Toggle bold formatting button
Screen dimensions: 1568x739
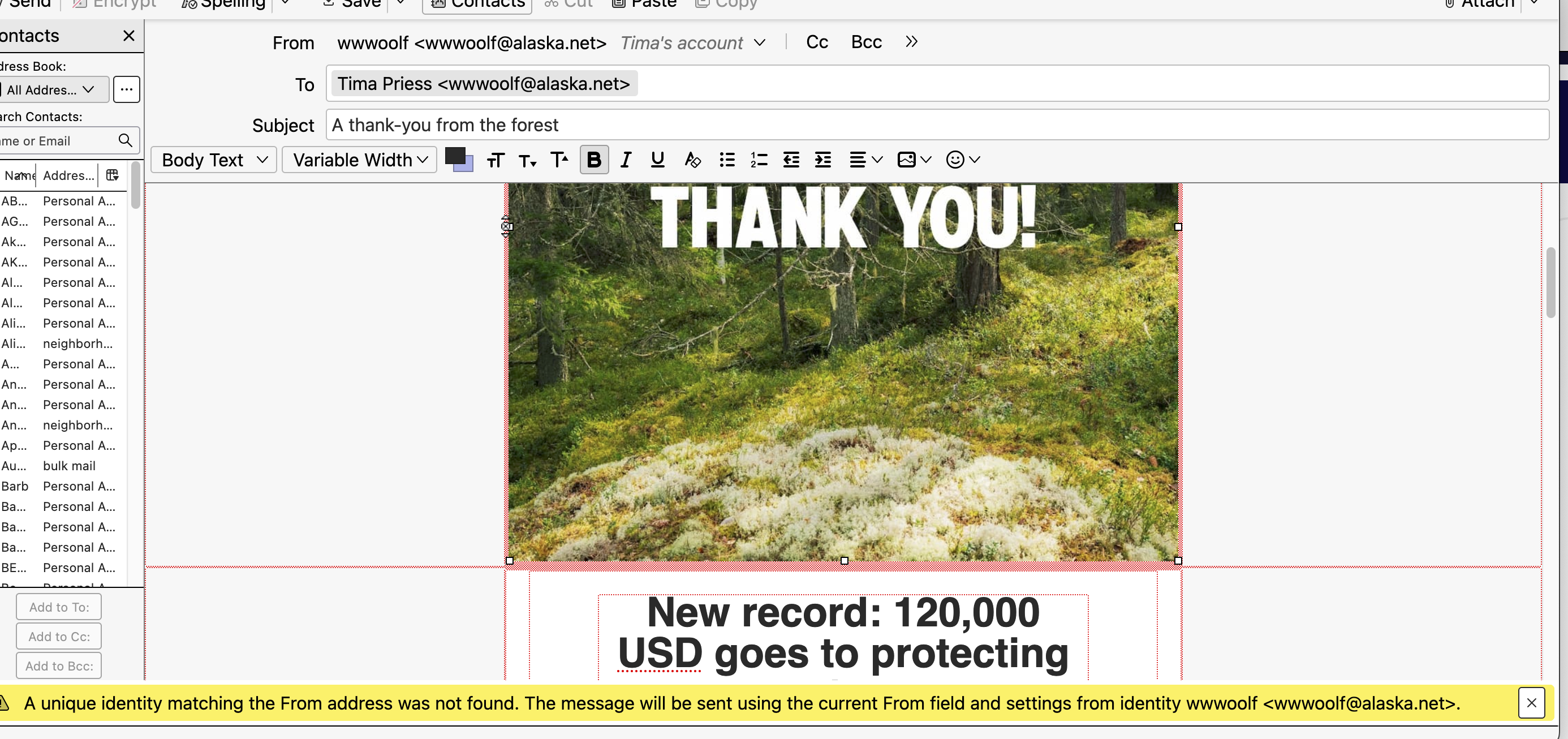593,160
